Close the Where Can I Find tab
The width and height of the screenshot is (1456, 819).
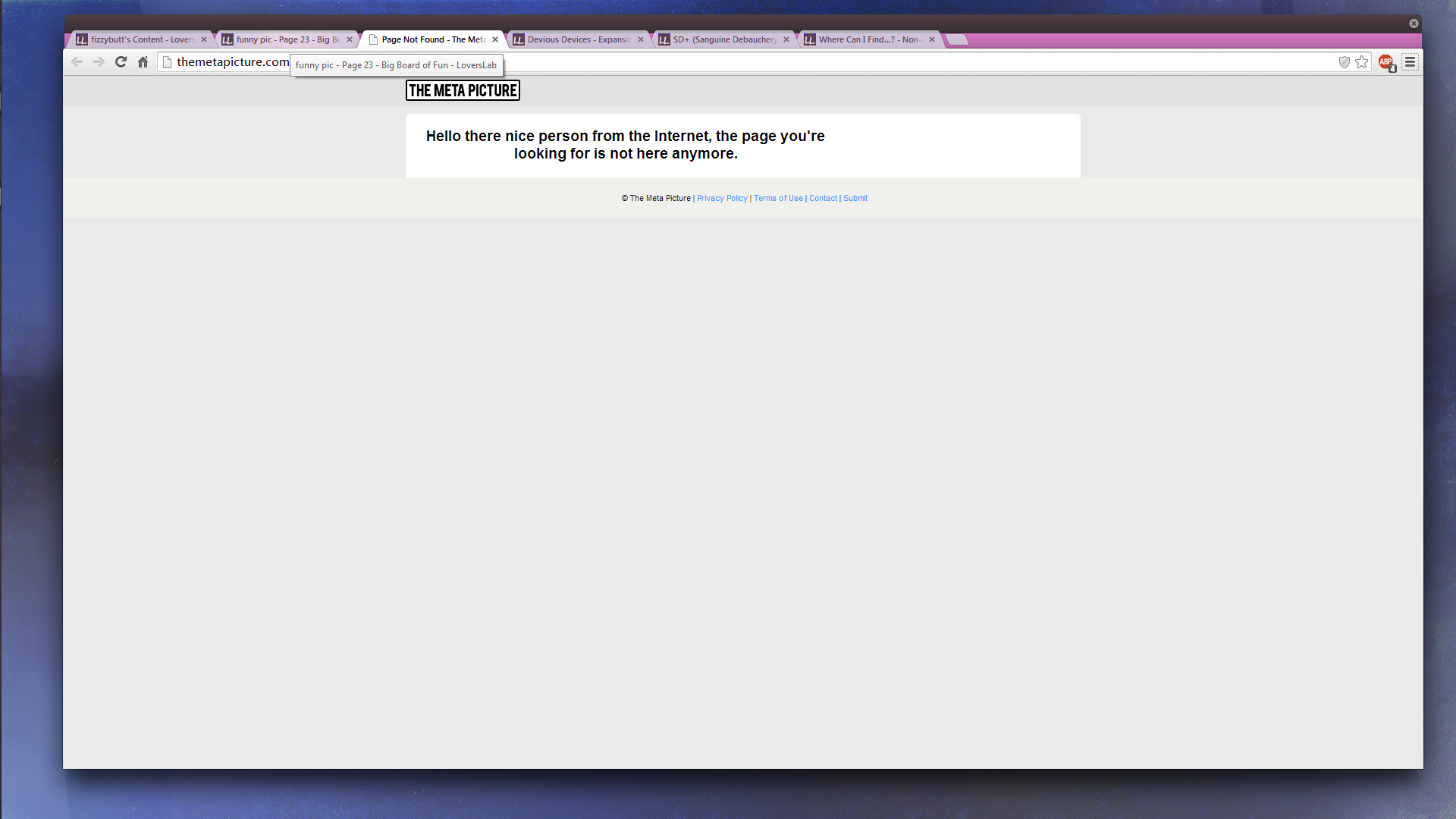pyautogui.click(x=932, y=39)
